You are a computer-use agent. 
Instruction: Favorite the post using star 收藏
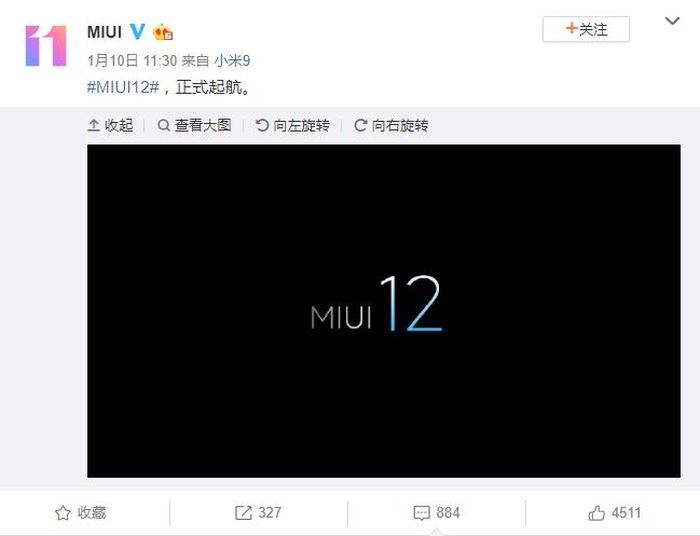point(81,512)
